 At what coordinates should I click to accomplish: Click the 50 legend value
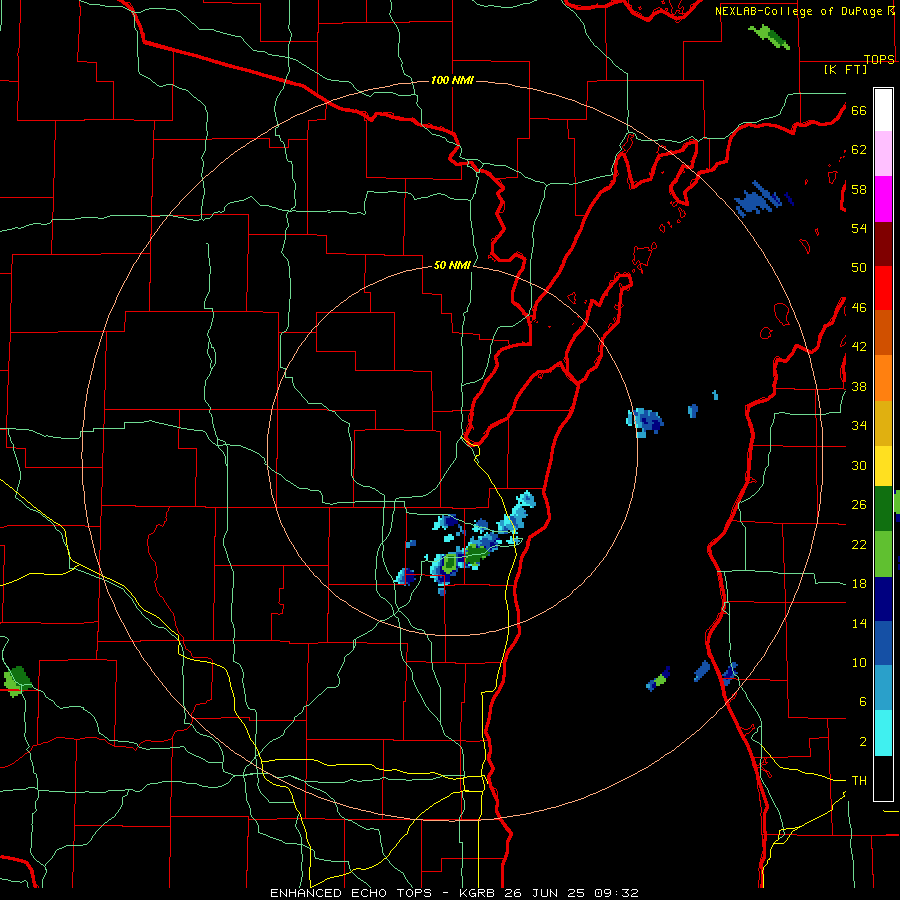point(859,267)
